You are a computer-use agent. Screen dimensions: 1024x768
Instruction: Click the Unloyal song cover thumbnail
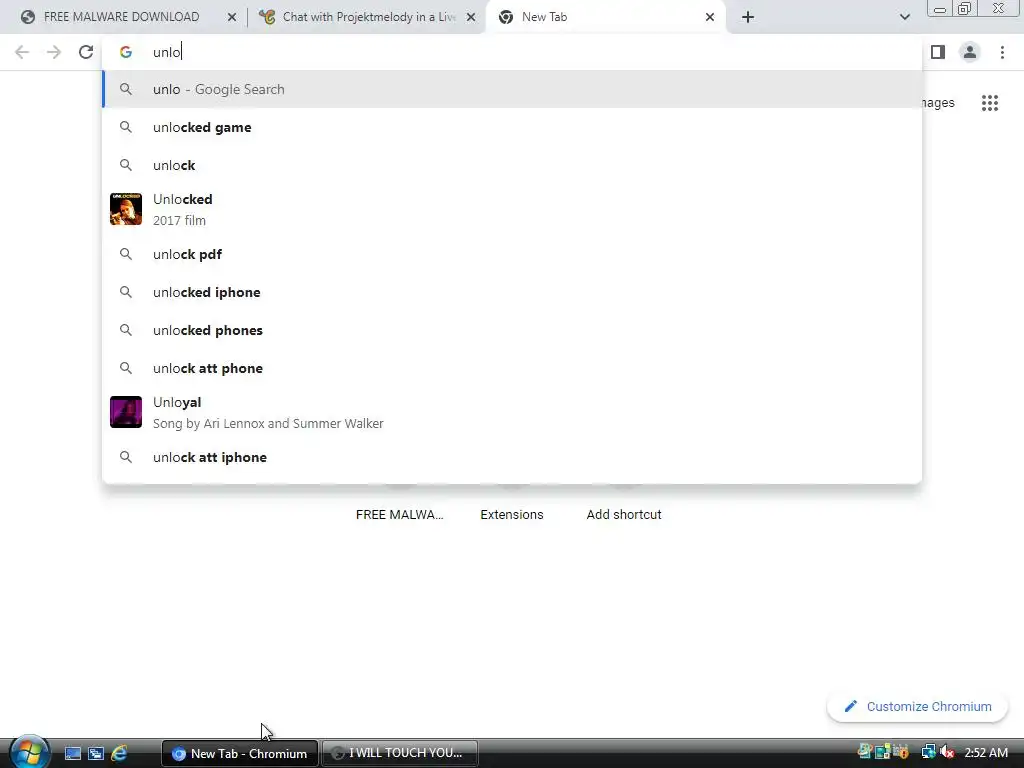[126, 412]
